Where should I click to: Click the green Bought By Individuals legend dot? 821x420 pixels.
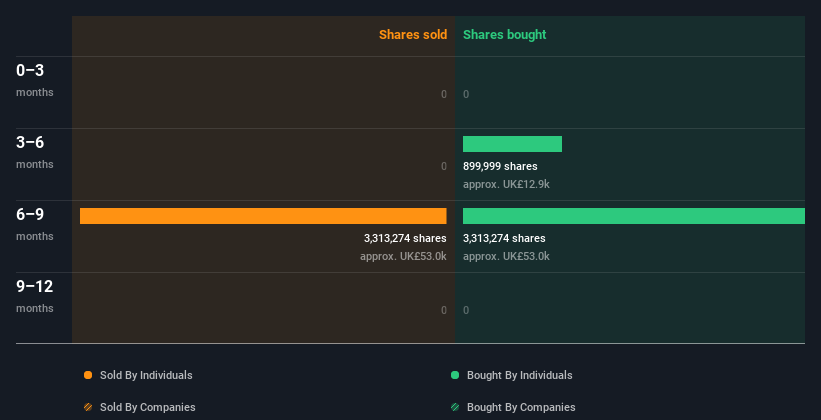(x=455, y=375)
